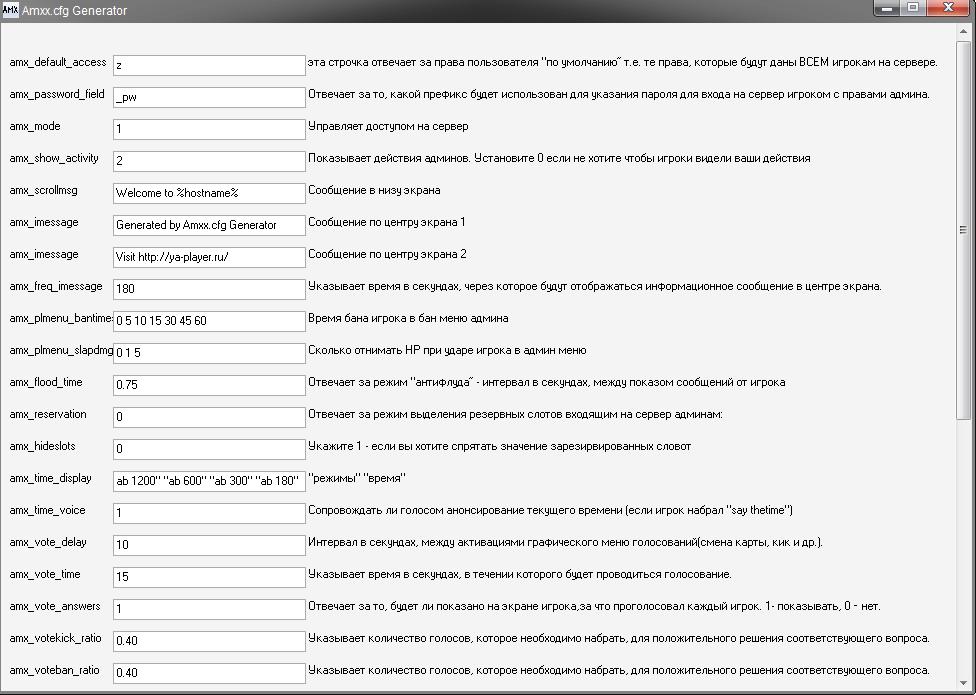
Task: Focus the amx_password_field input containing _pw
Action: tap(209, 97)
